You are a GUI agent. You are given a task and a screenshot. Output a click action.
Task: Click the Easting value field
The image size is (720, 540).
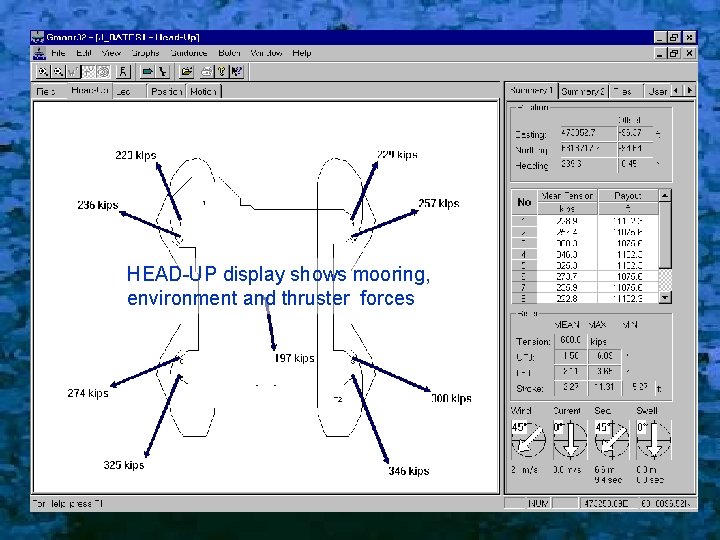(578, 132)
